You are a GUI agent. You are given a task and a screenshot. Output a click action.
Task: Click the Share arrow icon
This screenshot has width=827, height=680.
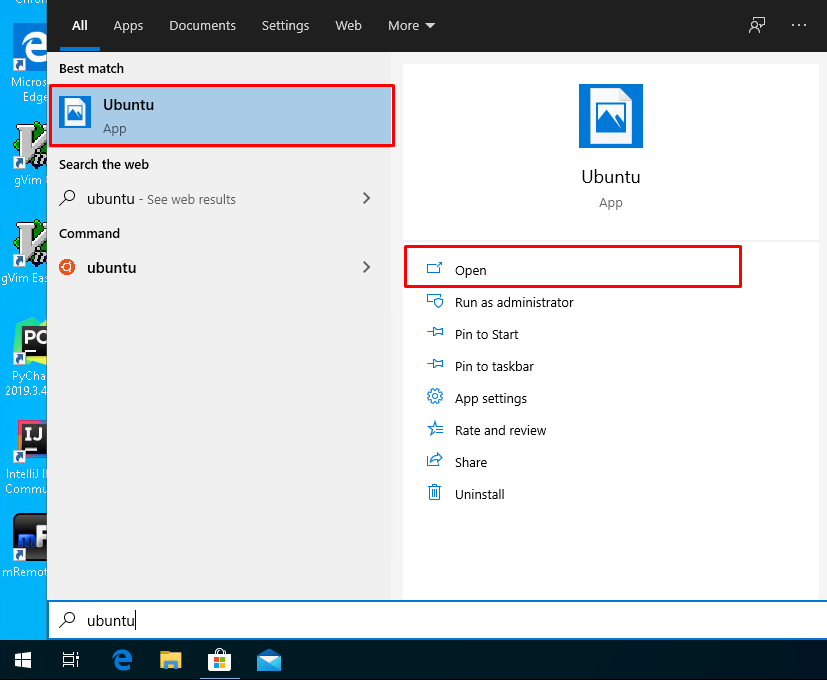point(435,459)
